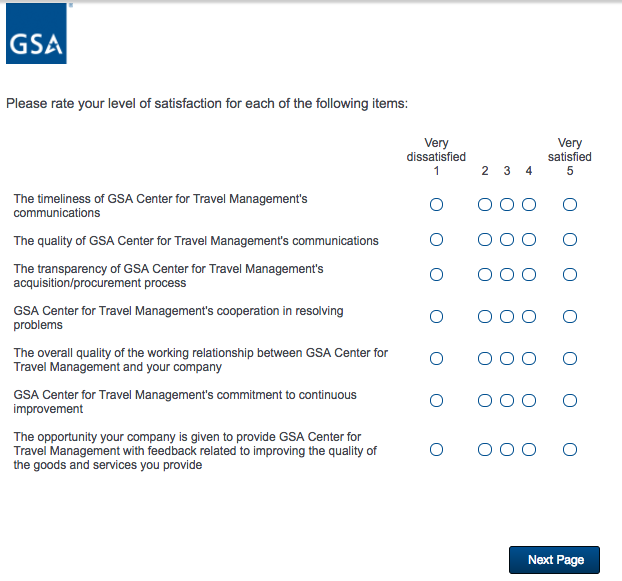Go to the Next Page

click(555, 560)
